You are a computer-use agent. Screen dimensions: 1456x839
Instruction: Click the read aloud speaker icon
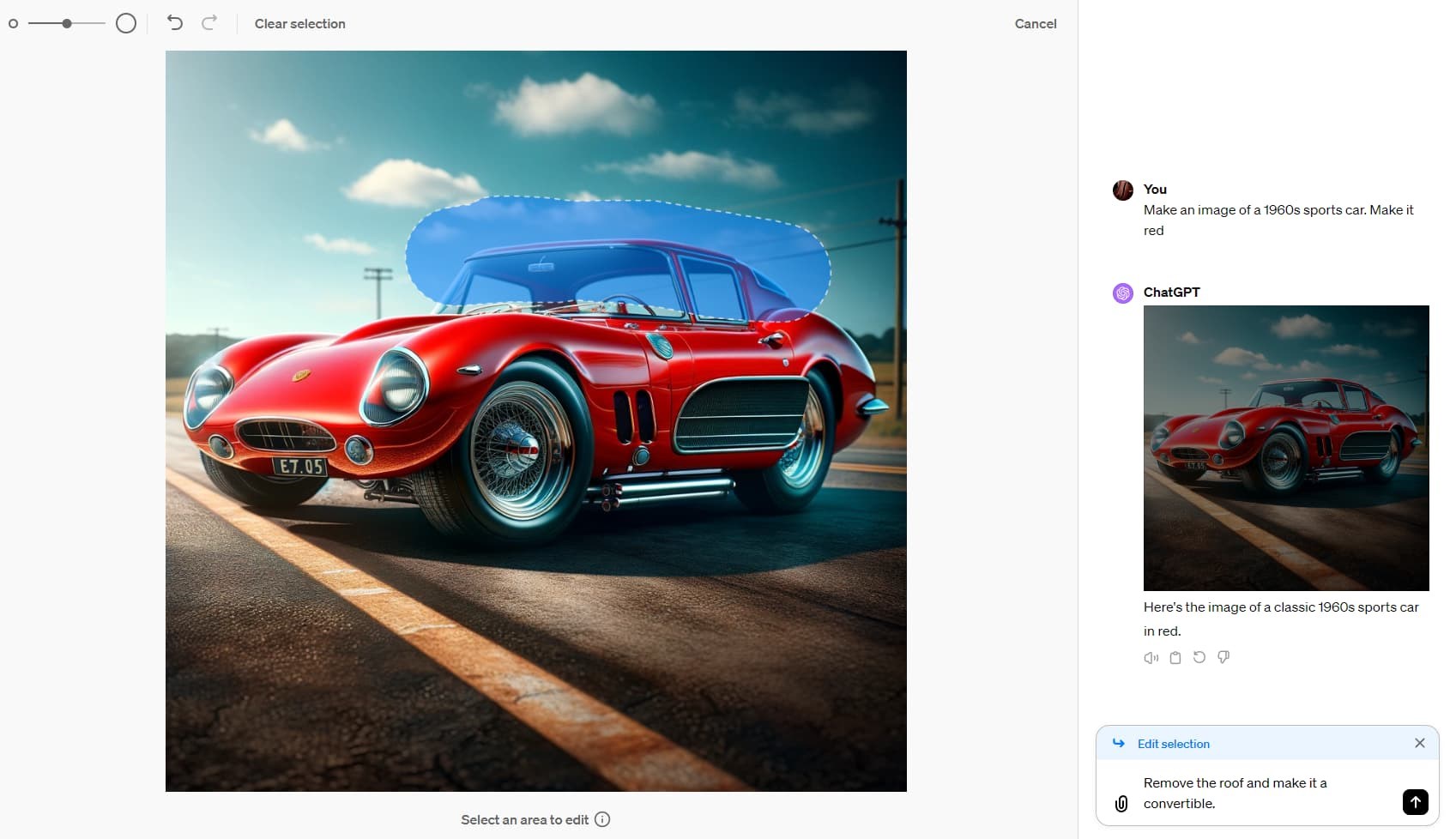1151,658
